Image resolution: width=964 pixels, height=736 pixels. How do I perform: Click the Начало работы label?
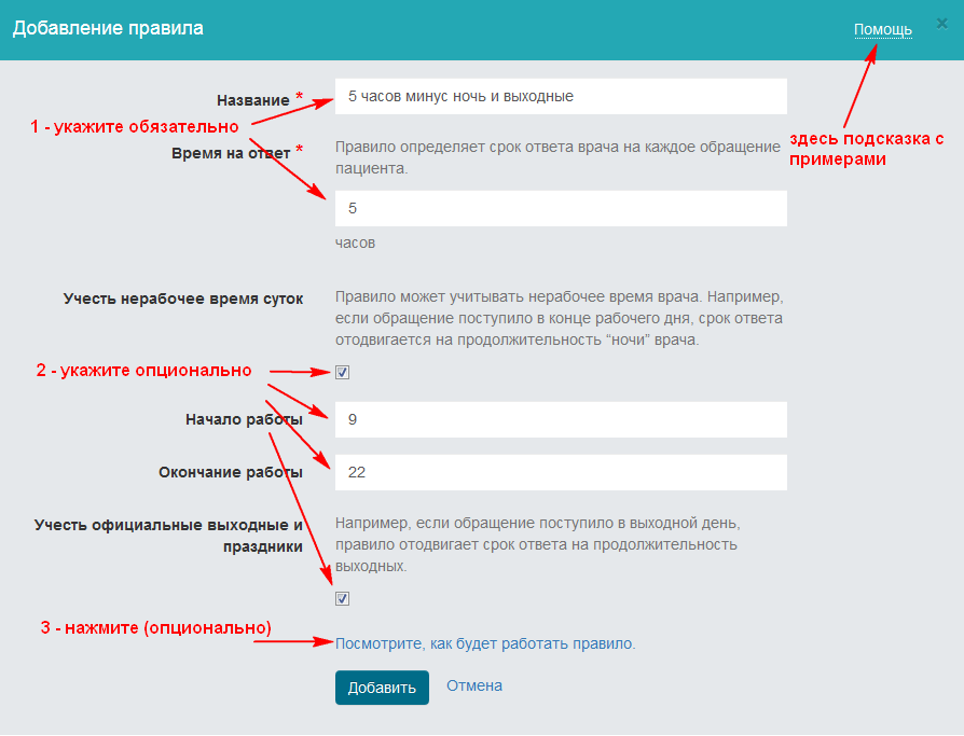(244, 420)
